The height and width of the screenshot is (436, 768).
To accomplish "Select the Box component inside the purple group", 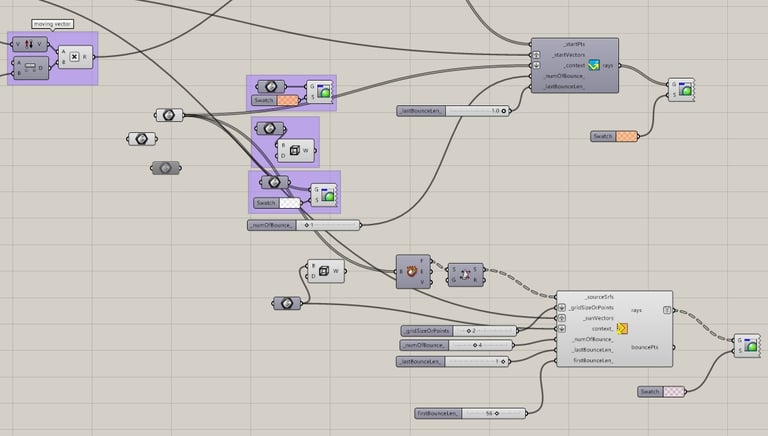I will pyautogui.click(x=295, y=150).
